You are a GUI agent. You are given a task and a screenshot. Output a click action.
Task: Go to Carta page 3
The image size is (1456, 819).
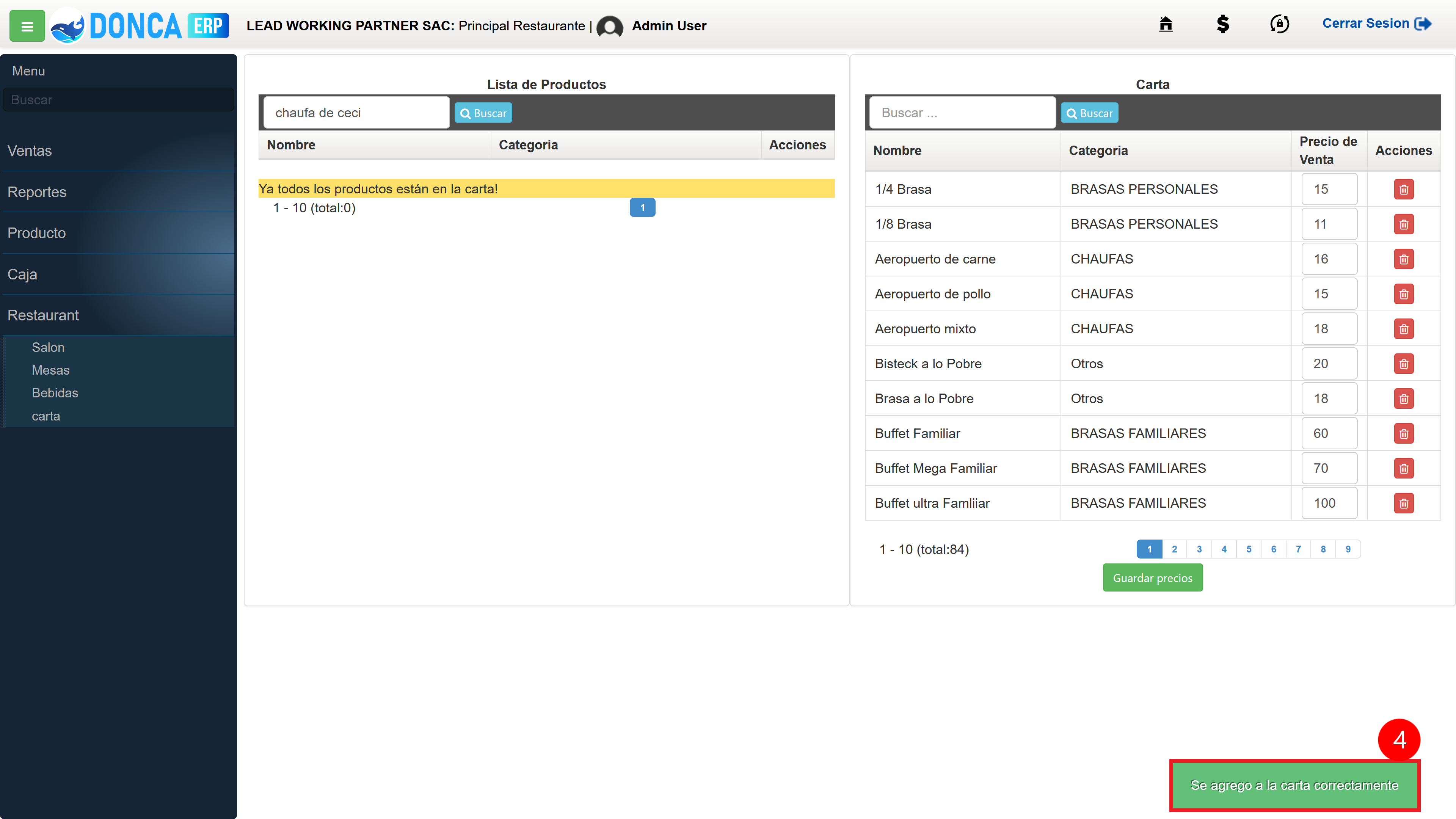pos(1199,549)
